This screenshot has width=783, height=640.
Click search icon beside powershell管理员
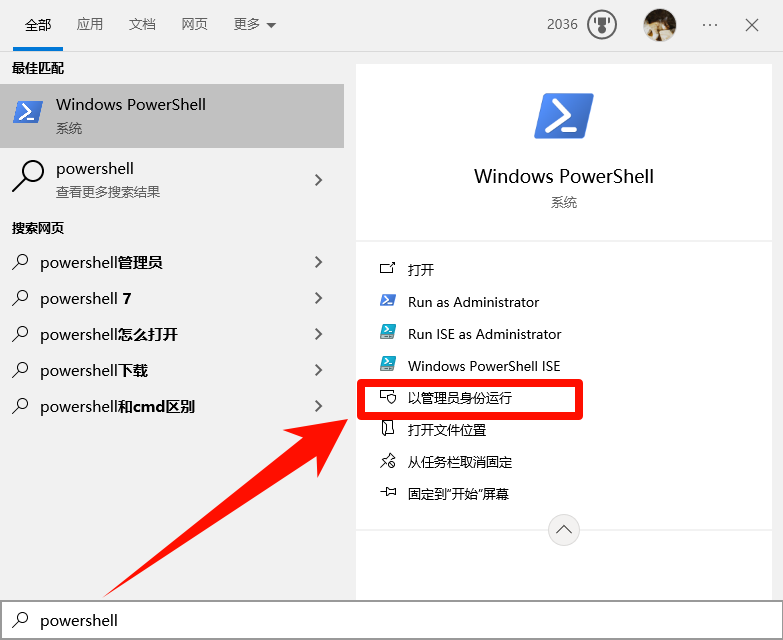(20, 262)
